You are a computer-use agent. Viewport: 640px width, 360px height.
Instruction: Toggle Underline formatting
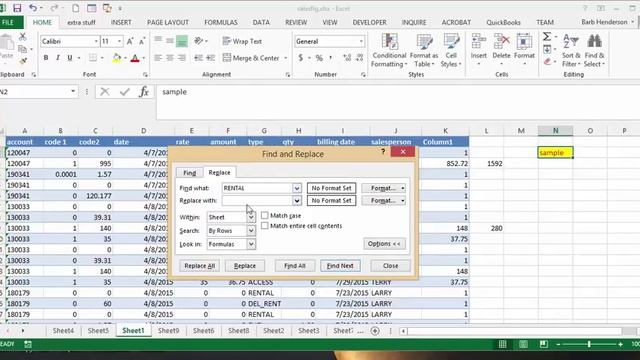70,58
